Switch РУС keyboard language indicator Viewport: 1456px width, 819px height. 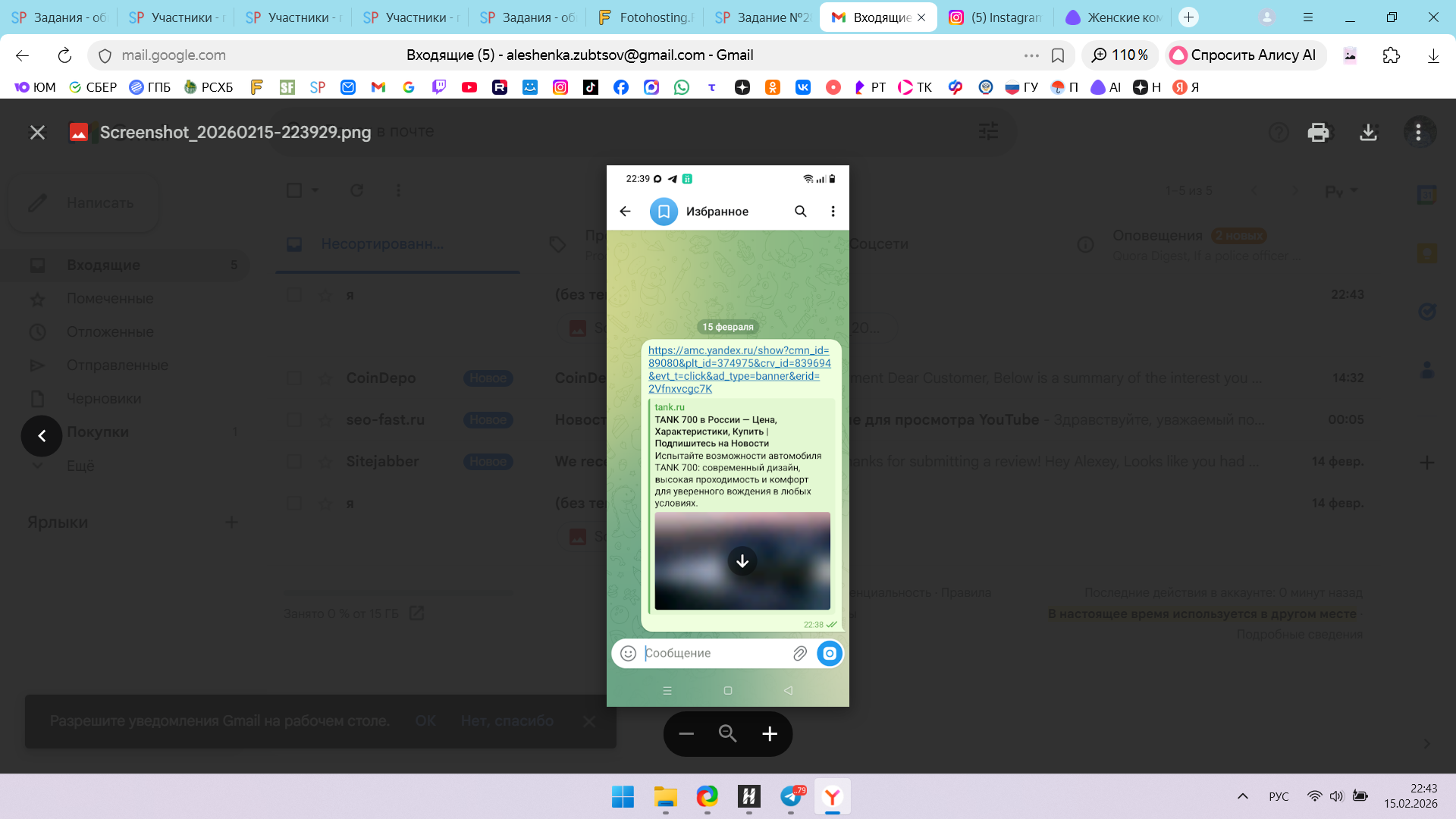(1279, 796)
